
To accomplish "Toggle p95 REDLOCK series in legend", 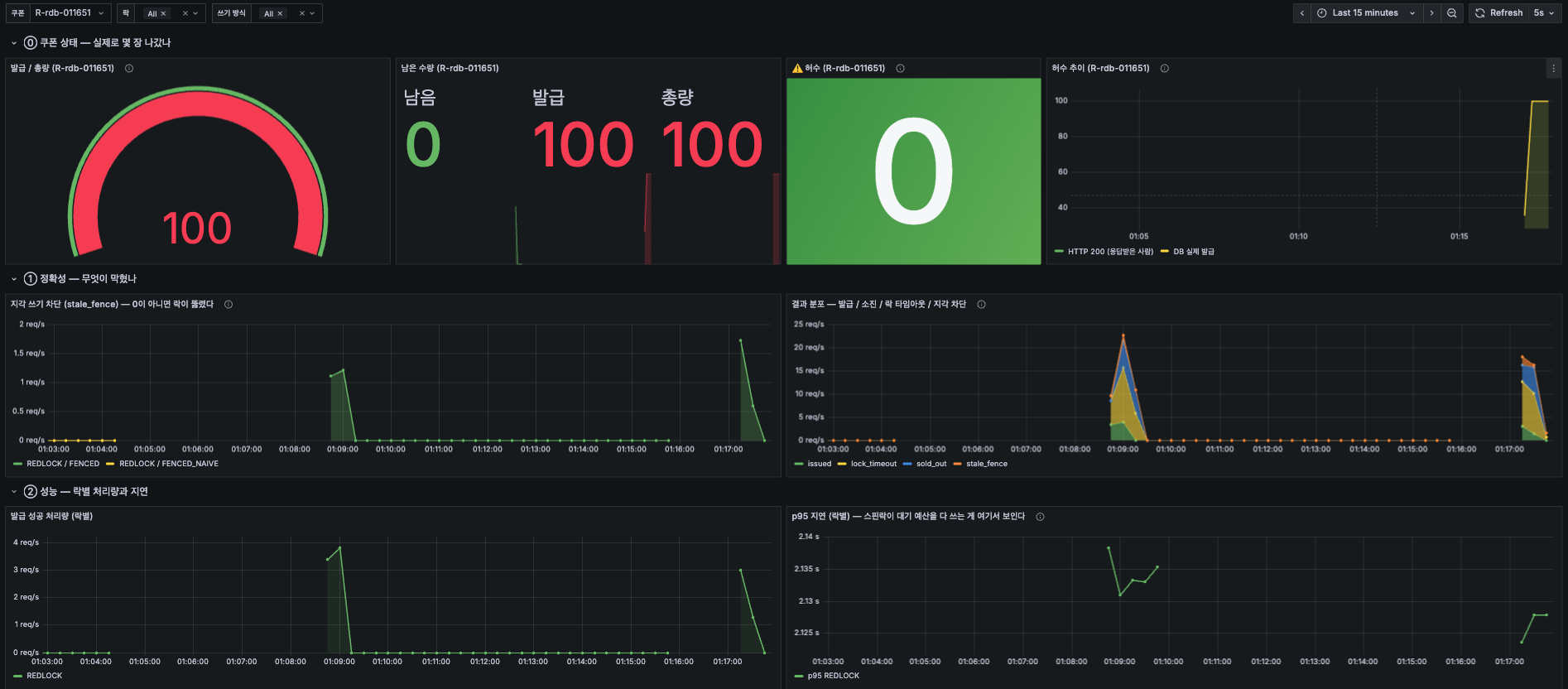I will click(x=834, y=676).
